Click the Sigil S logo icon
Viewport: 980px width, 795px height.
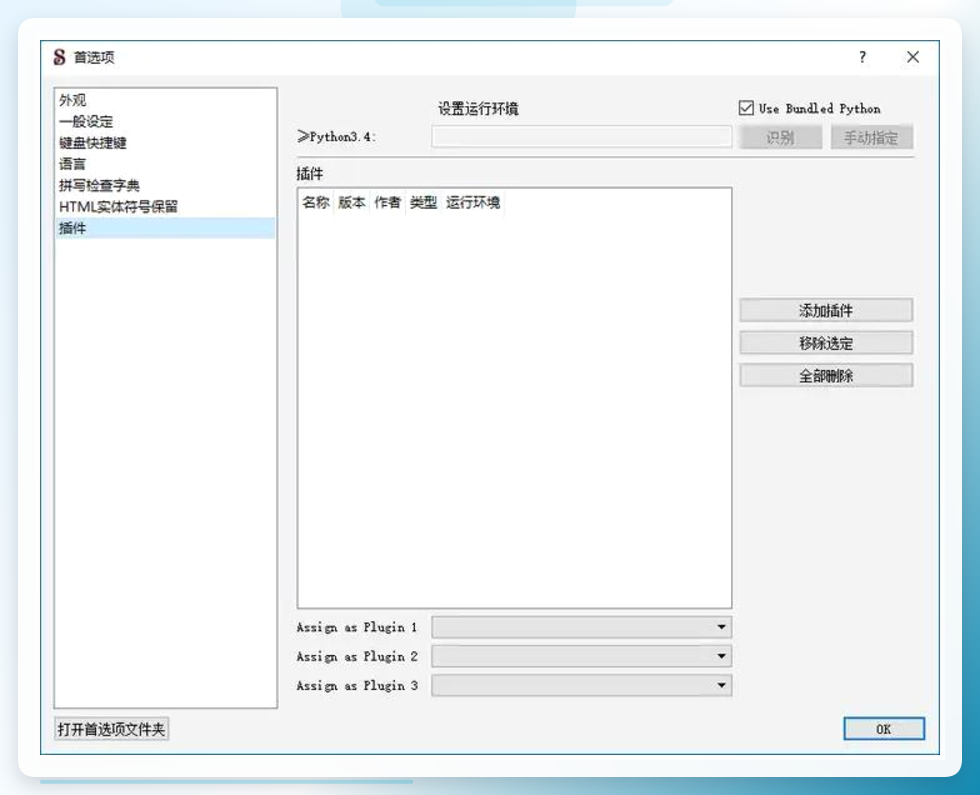pos(59,58)
